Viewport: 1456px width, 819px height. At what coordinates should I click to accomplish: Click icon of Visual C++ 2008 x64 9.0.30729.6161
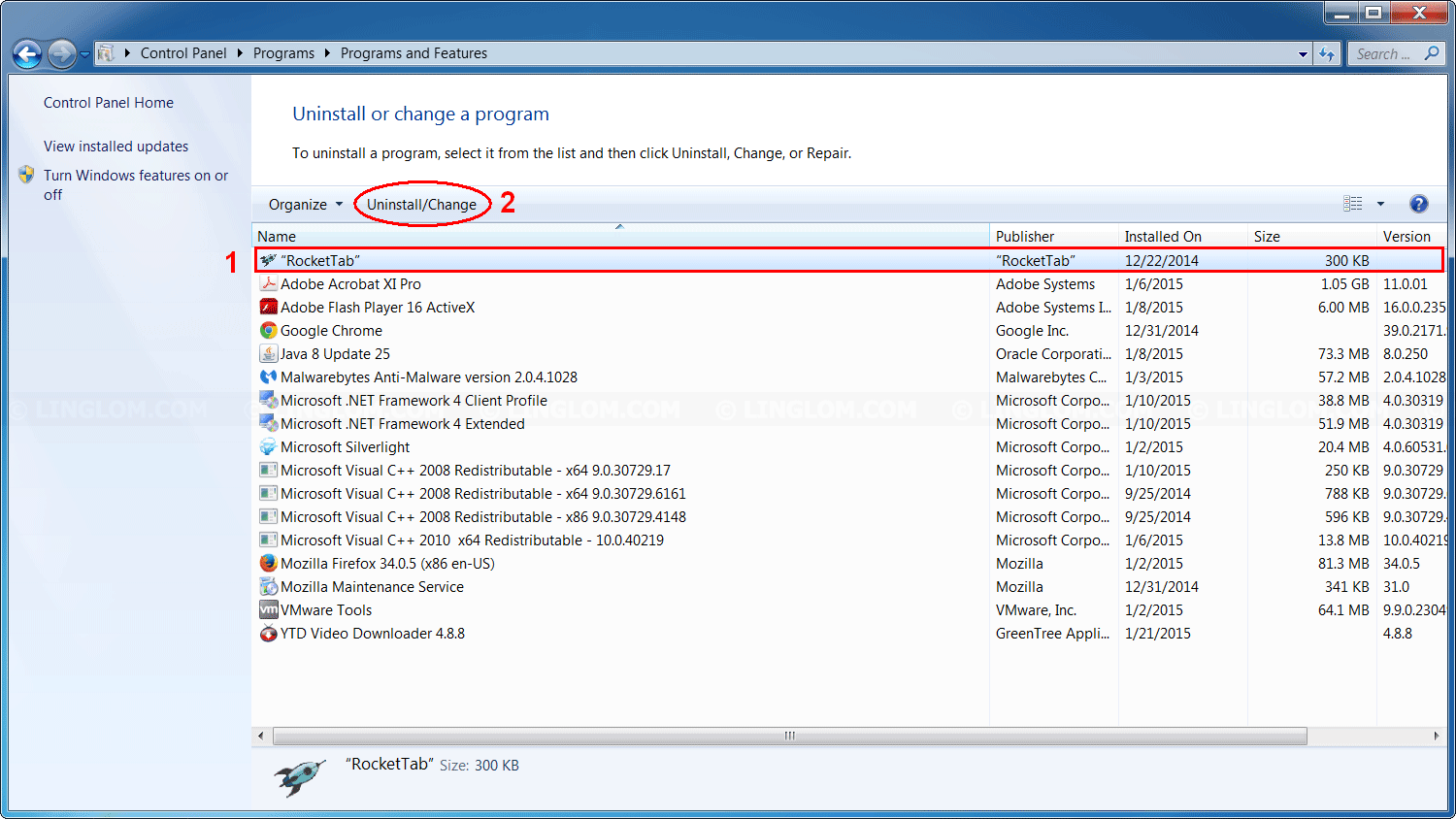269,493
